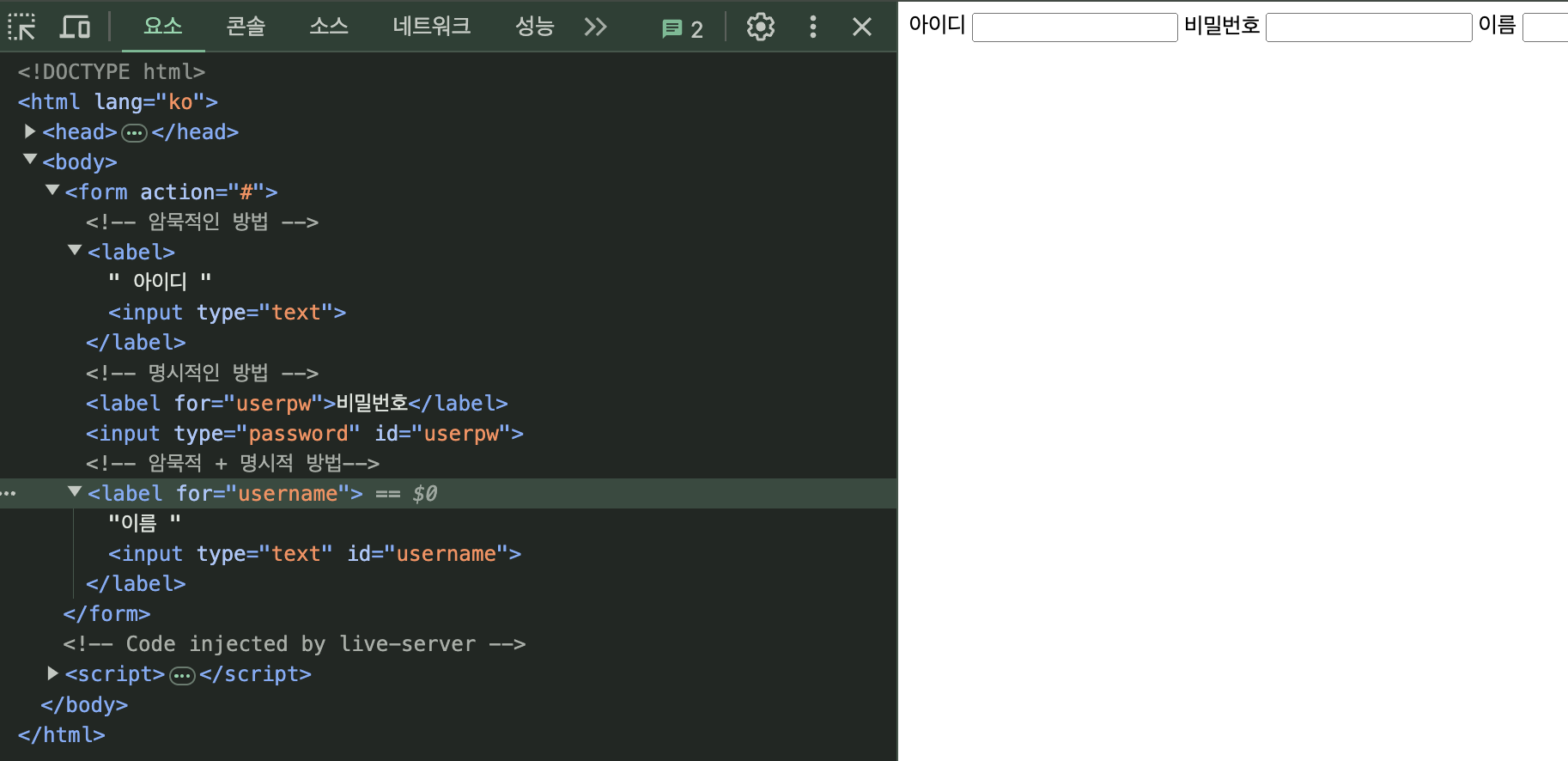Select the first input type="text" node

[x=227, y=312]
